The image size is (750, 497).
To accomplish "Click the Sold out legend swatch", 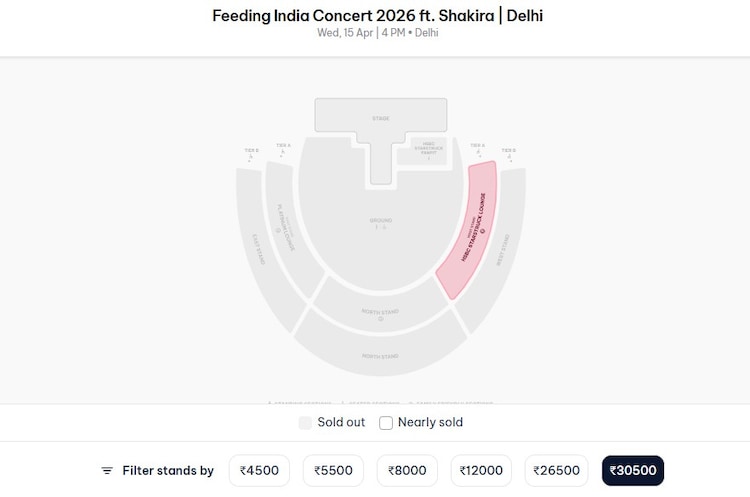I will coord(305,423).
